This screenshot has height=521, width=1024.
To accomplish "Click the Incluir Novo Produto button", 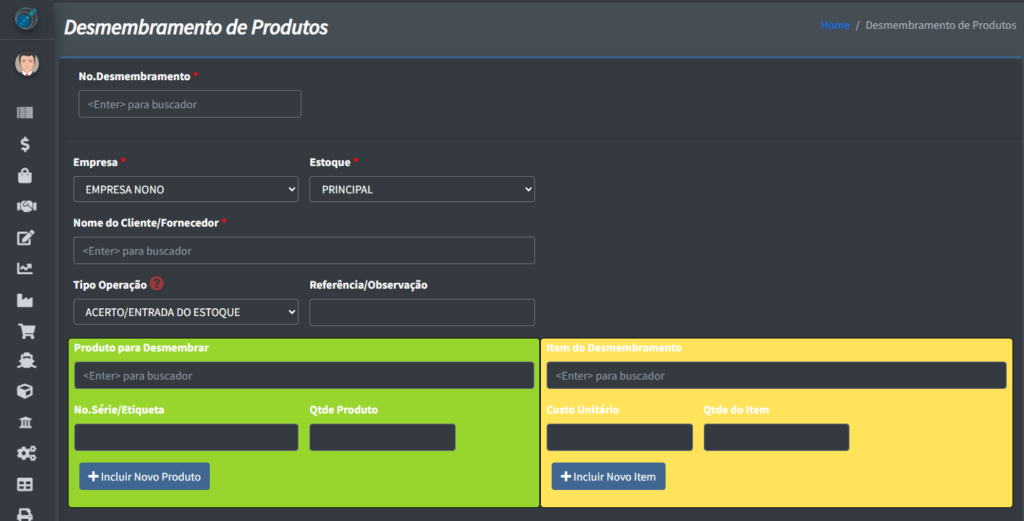I will click(144, 477).
